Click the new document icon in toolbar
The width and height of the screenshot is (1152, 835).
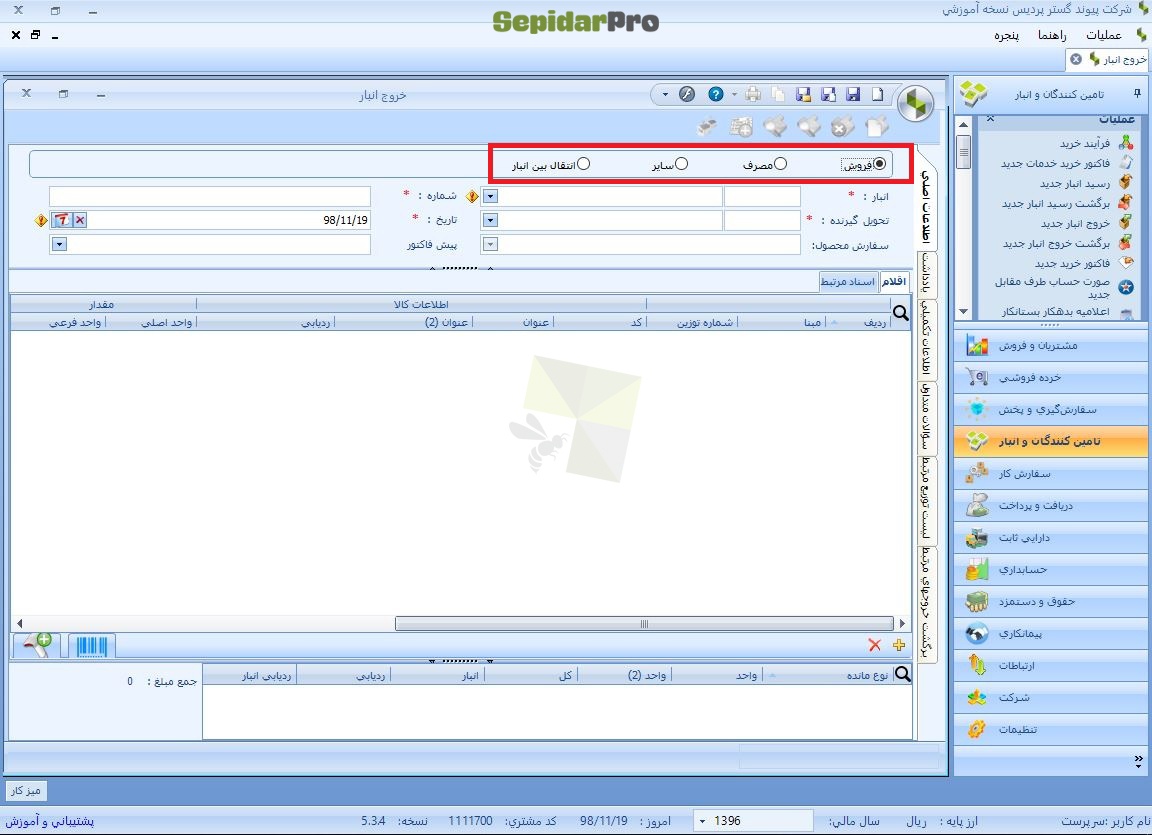877,94
